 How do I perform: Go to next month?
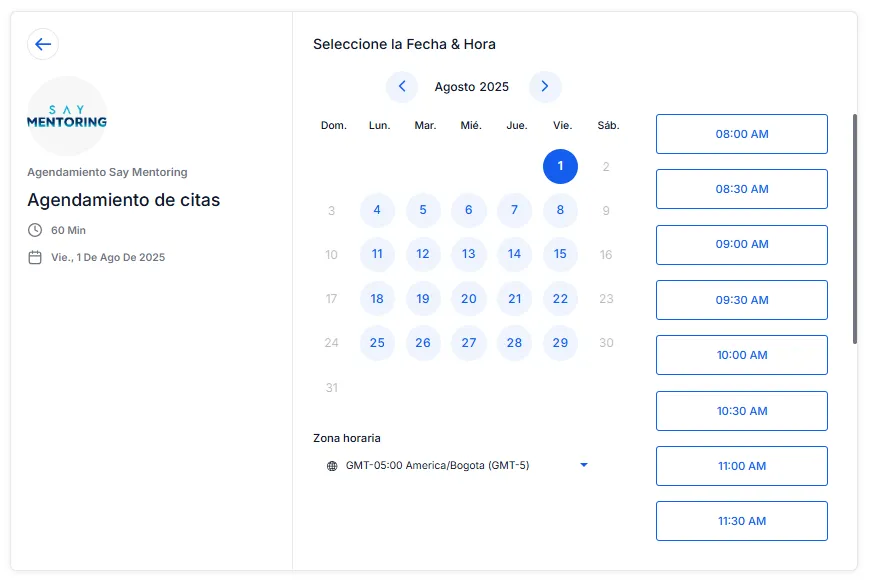coord(545,87)
